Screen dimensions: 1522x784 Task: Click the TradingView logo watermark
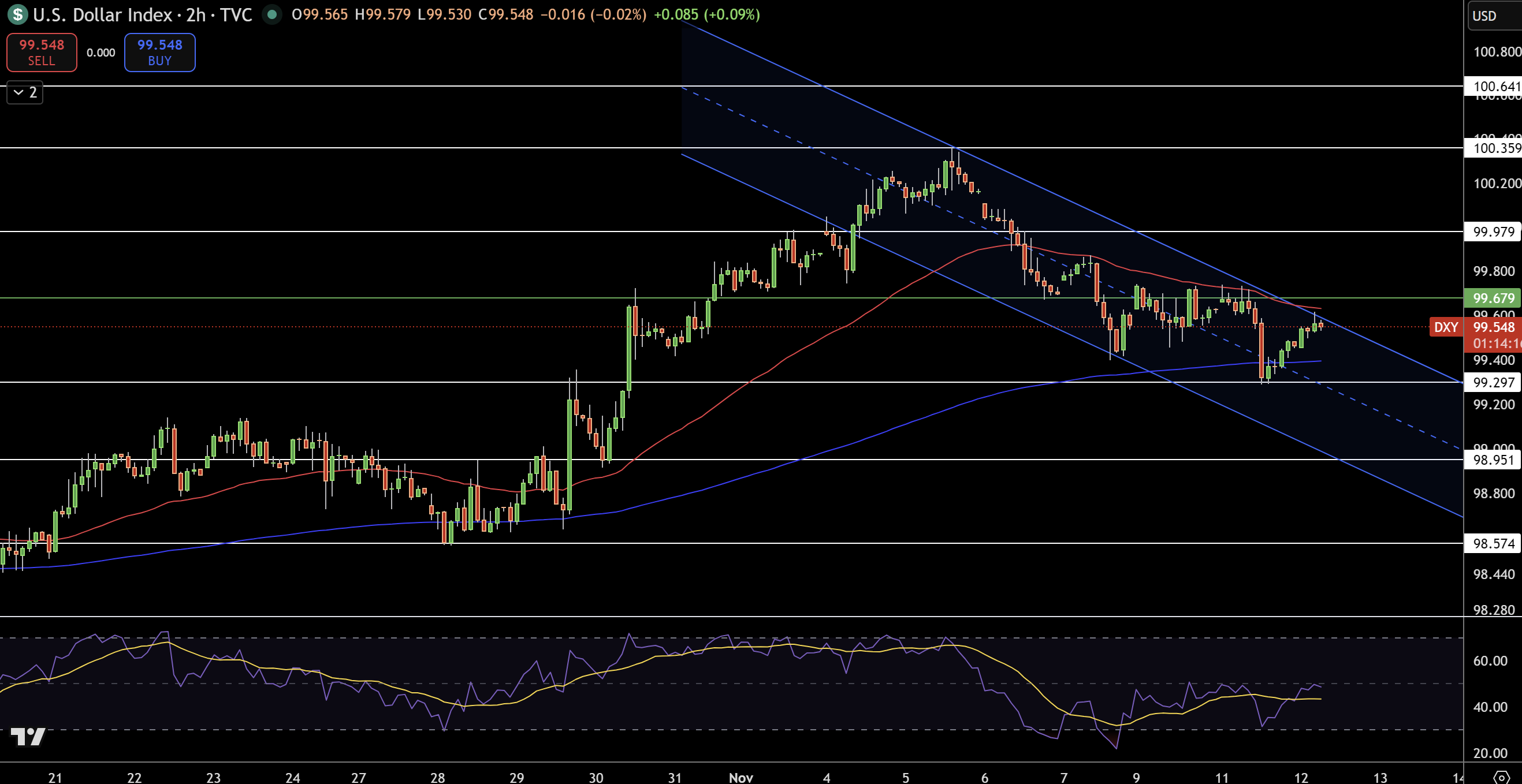28,736
